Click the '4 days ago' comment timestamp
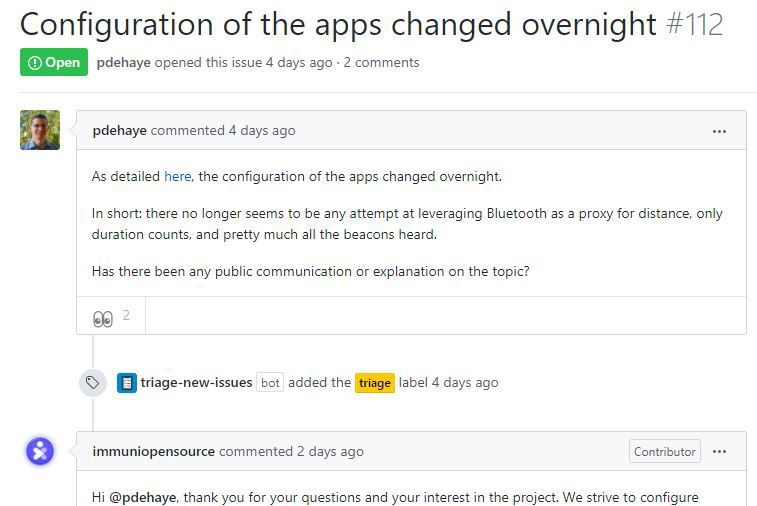 coord(262,131)
